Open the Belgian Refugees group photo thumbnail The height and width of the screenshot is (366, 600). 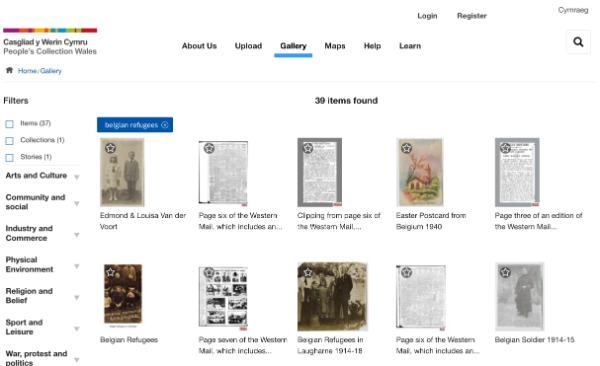123,294
